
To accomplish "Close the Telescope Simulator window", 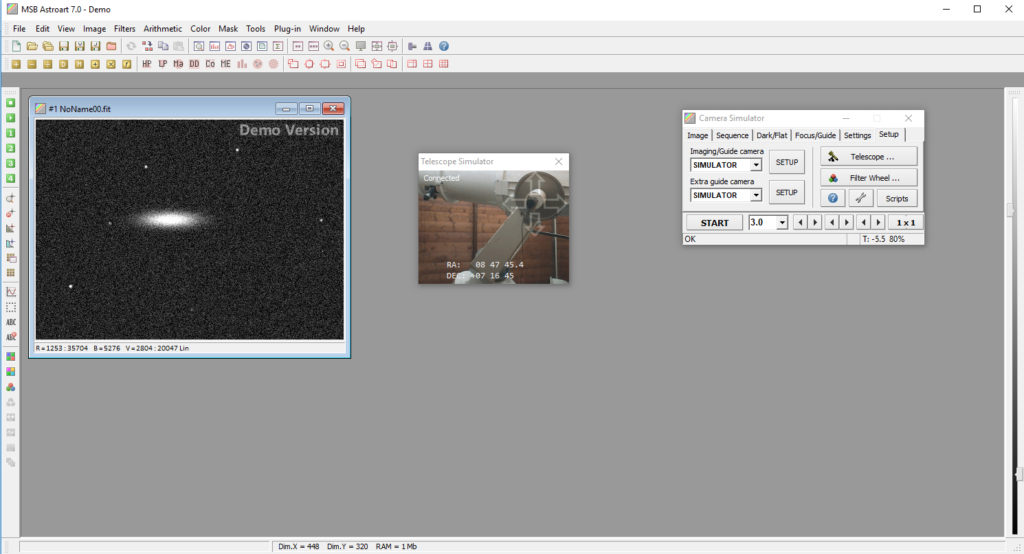I will tap(558, 161).
